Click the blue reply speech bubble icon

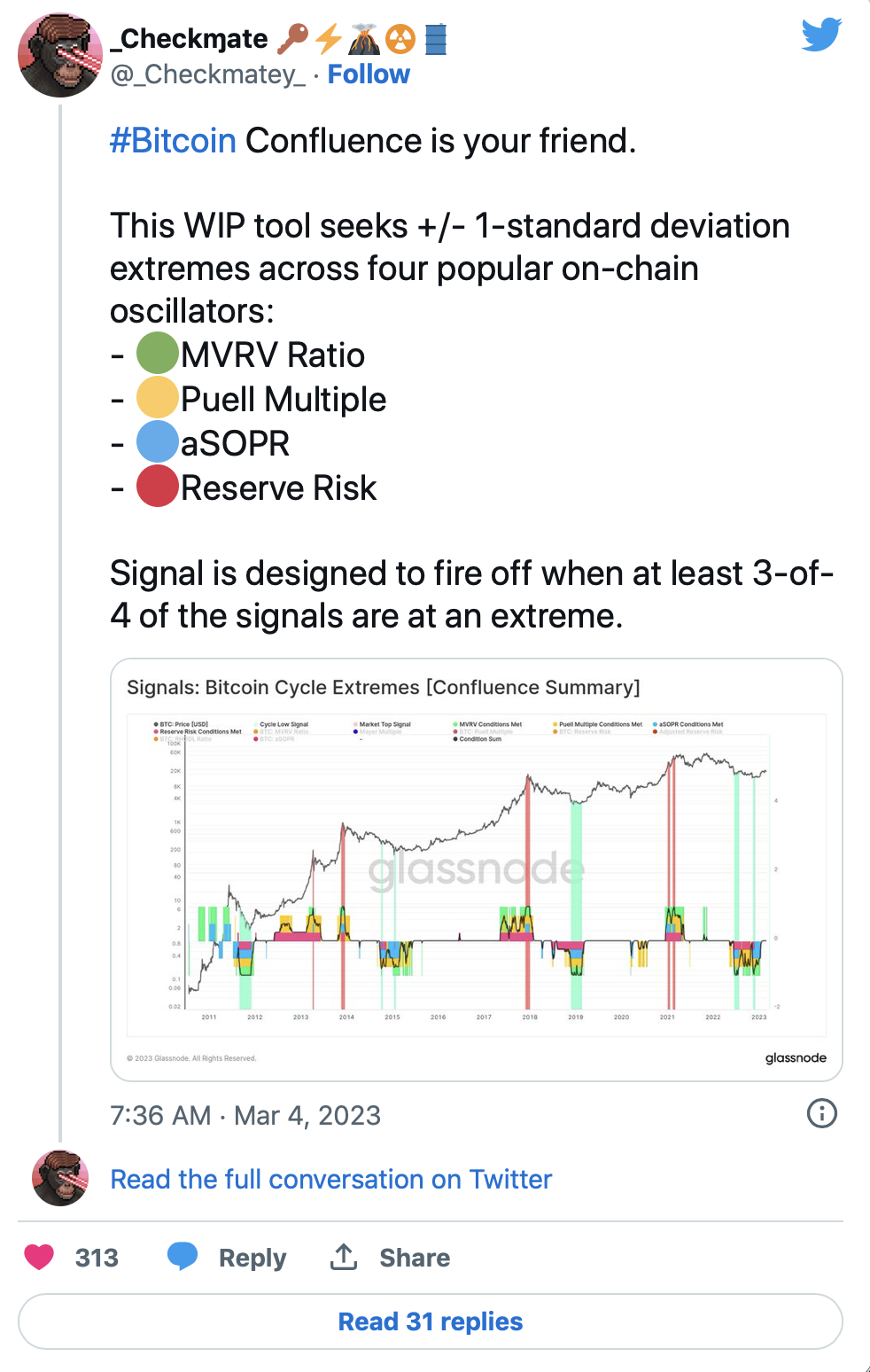[x=183, y=1257]
